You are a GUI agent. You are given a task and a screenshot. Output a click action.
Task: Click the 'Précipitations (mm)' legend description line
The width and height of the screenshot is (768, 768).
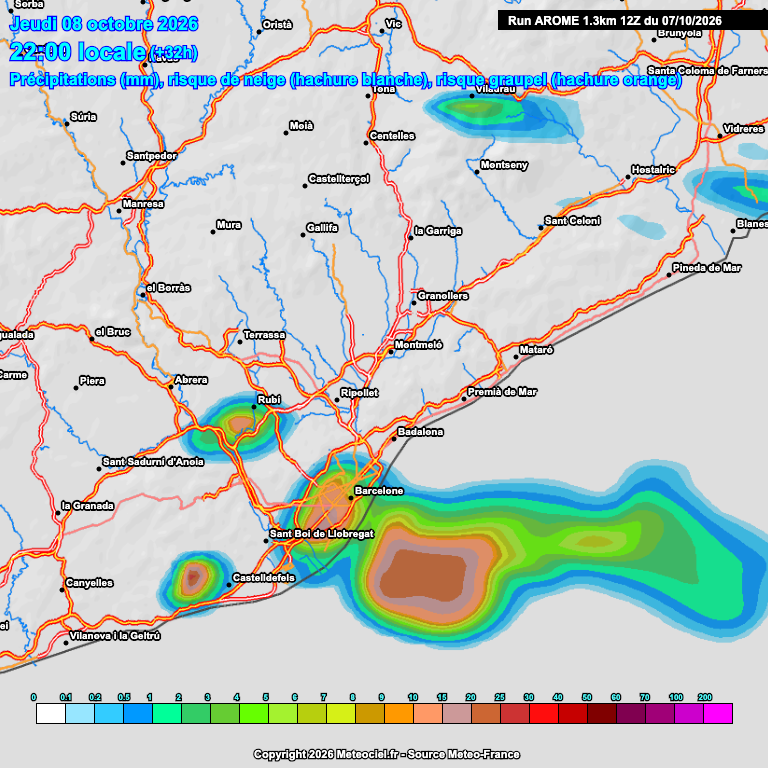345,79
